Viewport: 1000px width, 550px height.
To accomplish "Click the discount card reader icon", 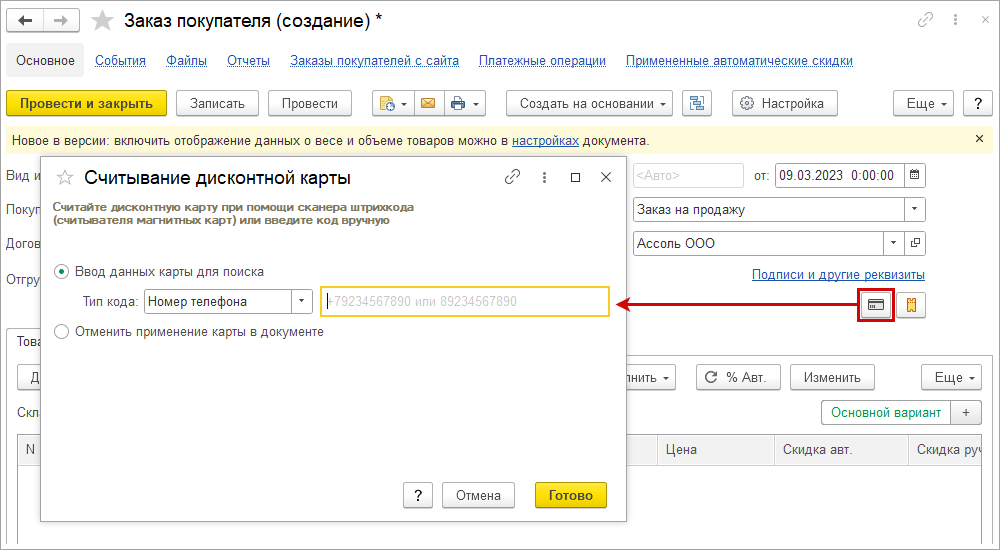I will 876,305.
